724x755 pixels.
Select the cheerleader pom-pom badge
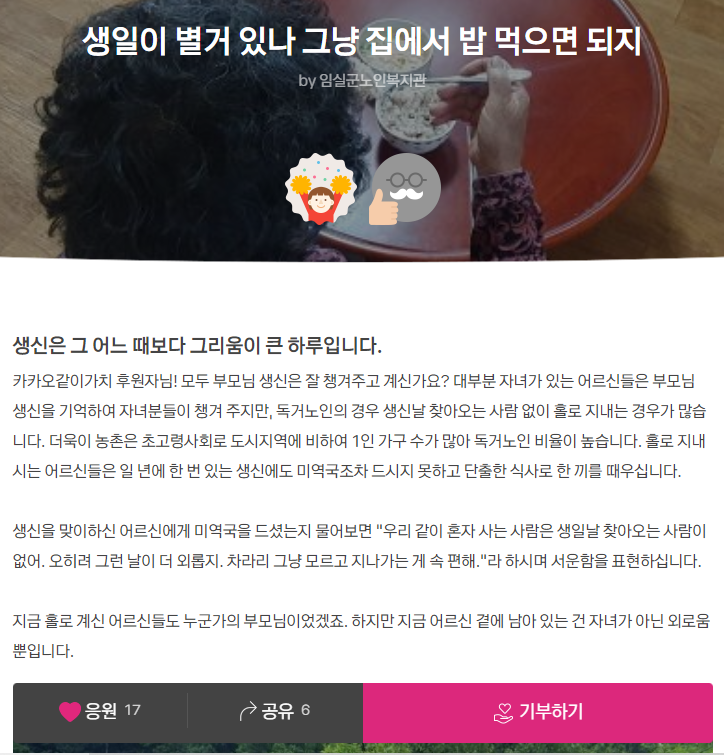point(321,189)
